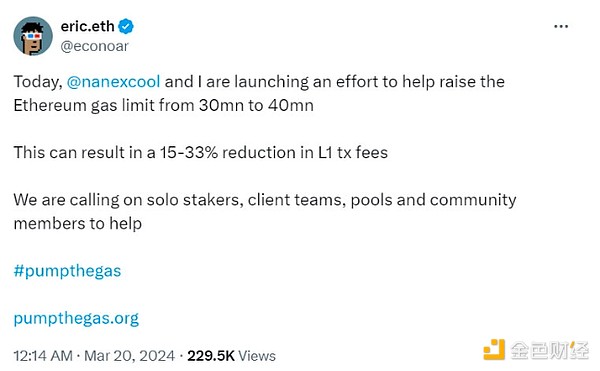Open the three-dot more options menu

tap(561, 26)
